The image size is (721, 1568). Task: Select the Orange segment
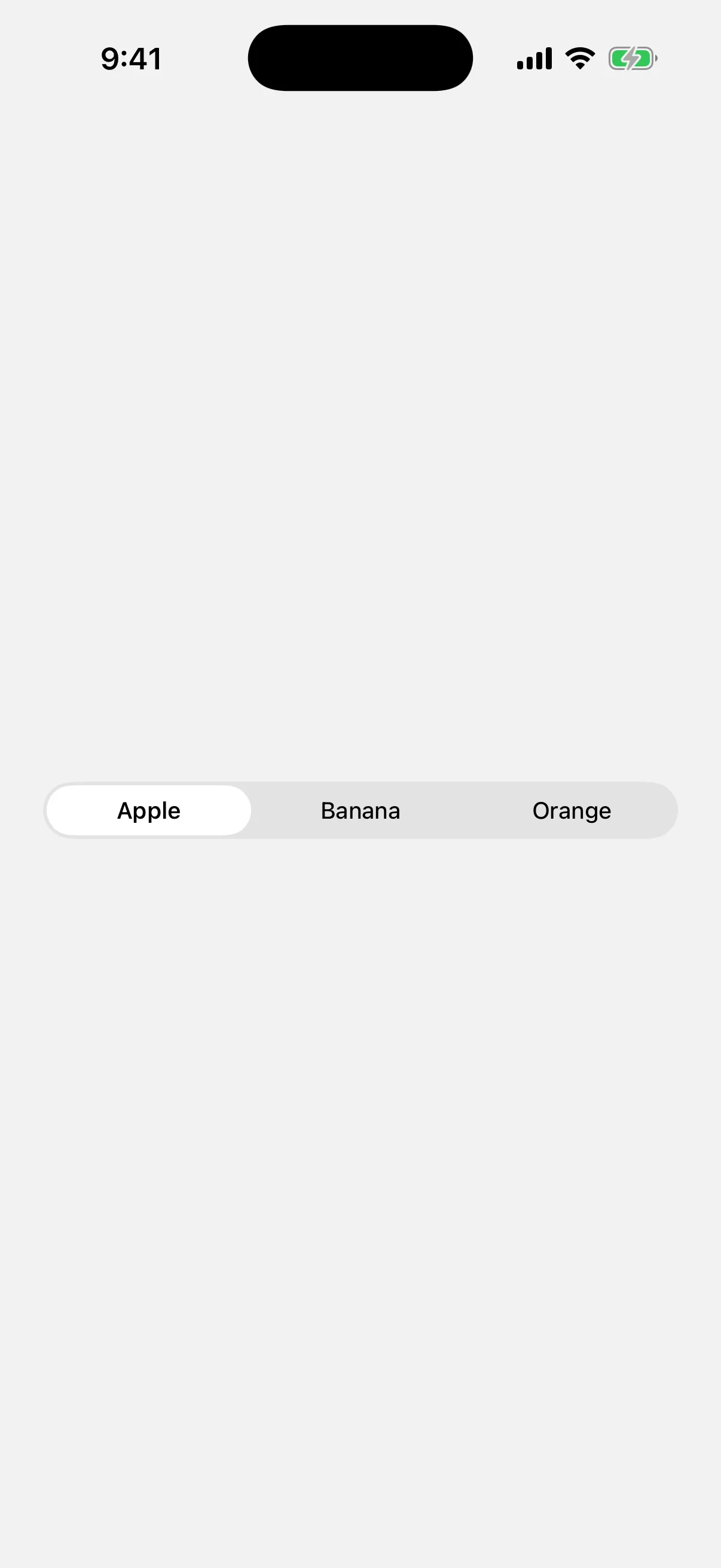pyautogui.click(x=572, y=810)
